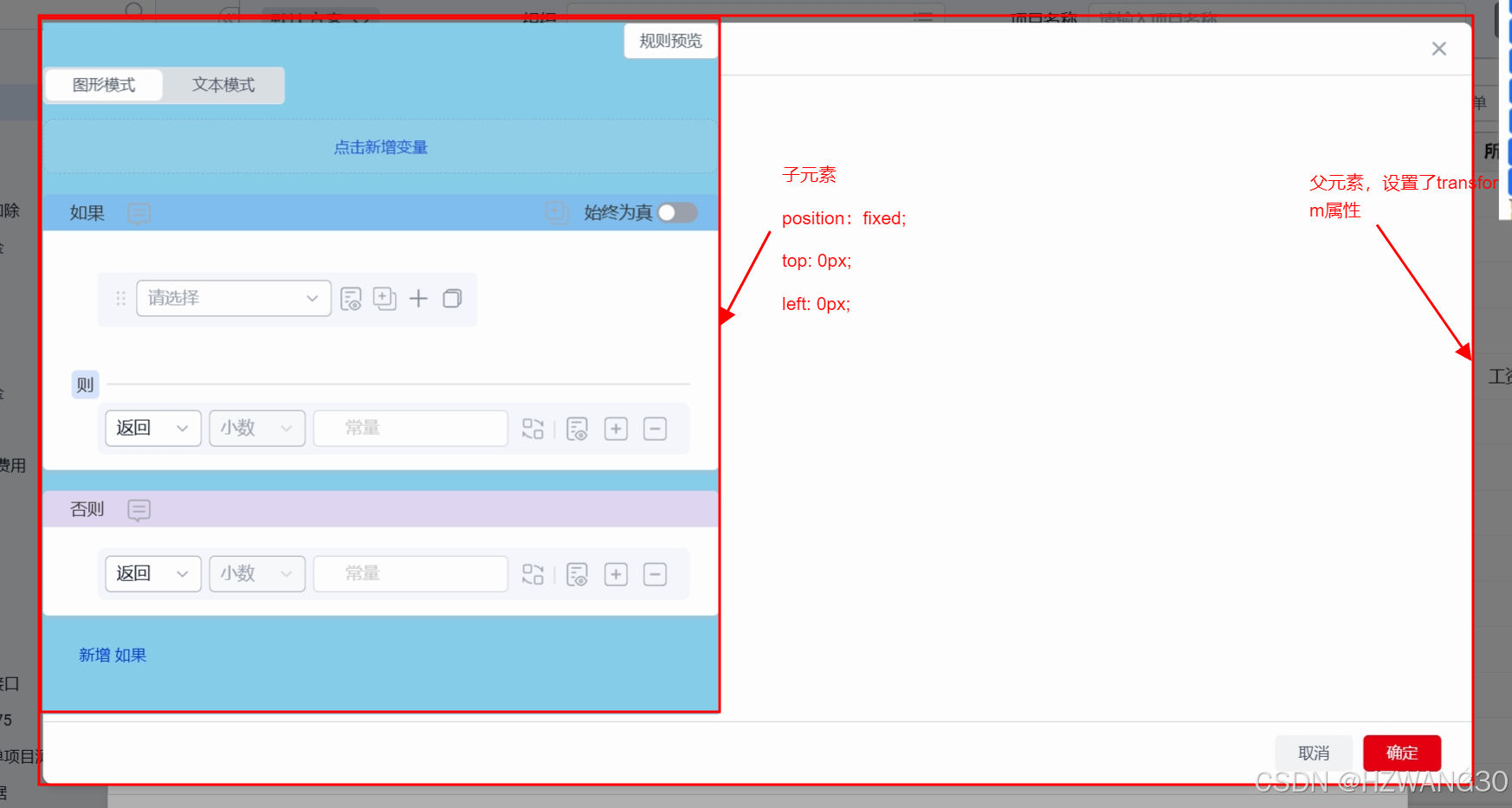1512x808 pixels.
Task: Toggle the 始终为真 switch
Action: click(678, 212)
